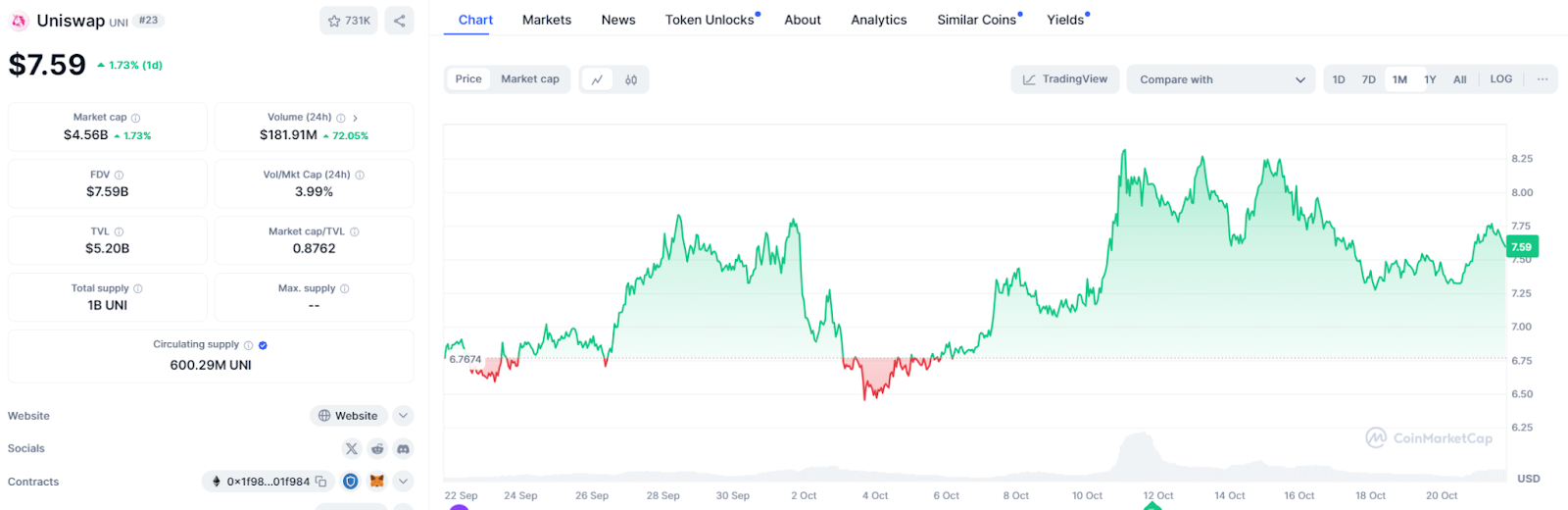Select the All time range
The image size is (1568, 510).
[1460, 79]
